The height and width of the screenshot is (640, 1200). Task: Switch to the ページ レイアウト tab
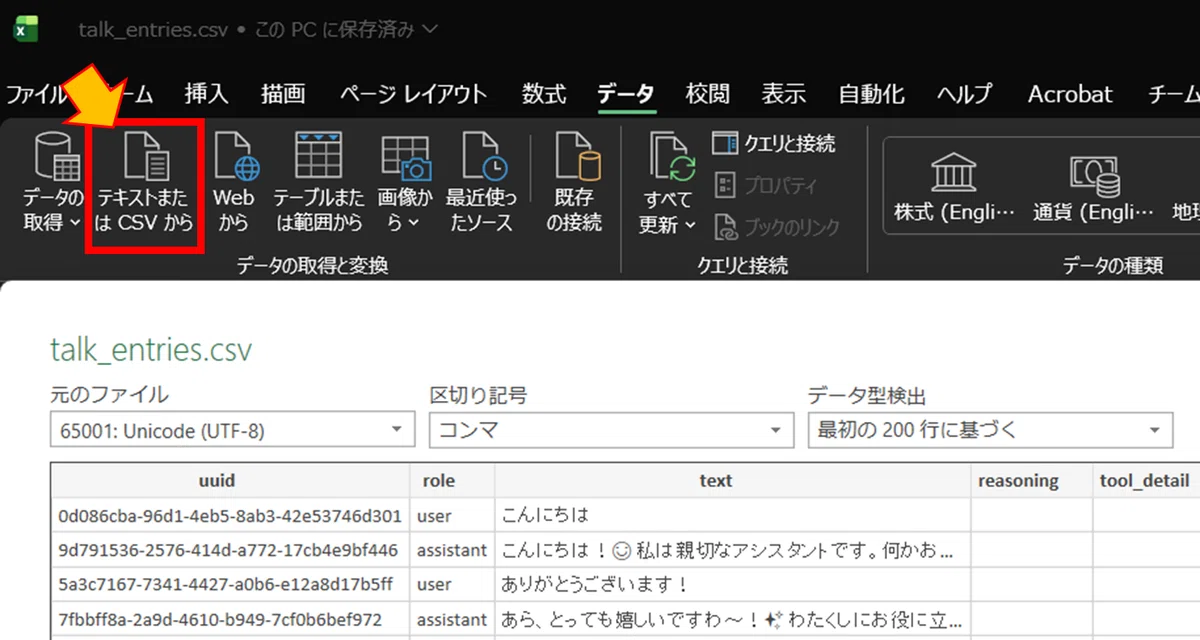click(413, 94)
